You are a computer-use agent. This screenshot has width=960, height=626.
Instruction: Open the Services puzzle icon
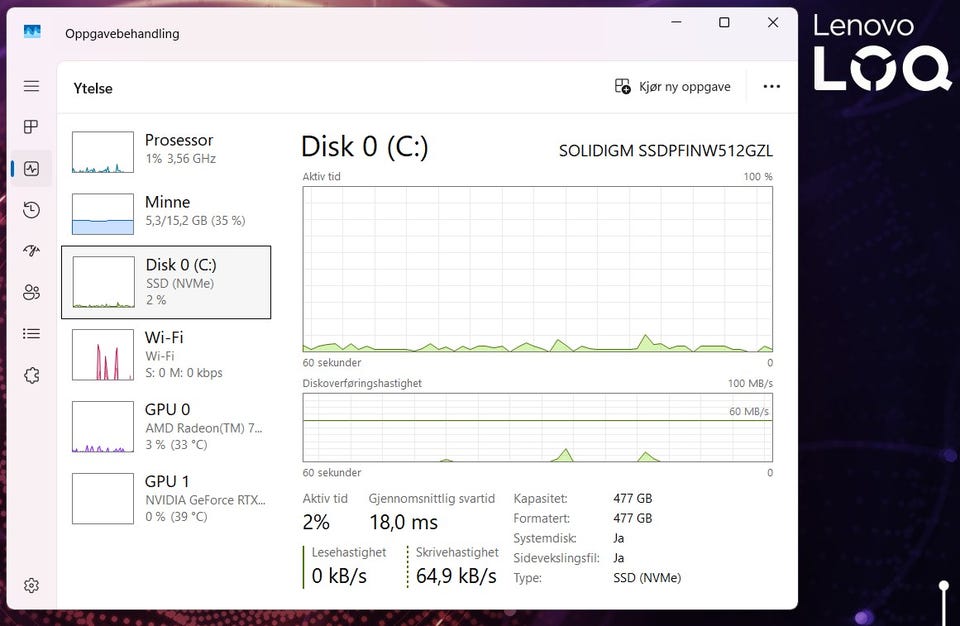(x=31, y=375)
